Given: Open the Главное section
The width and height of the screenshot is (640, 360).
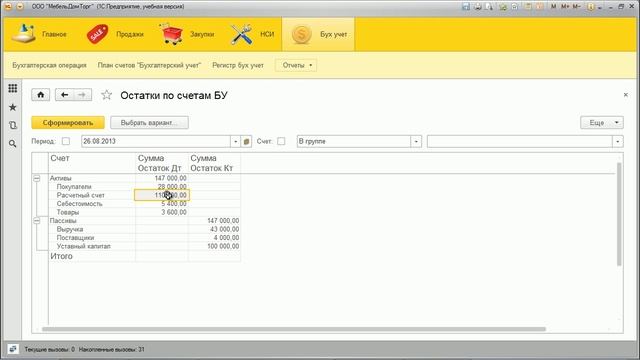Looking at the screenshot, I should pyautogui.click(x=39, y=34).
